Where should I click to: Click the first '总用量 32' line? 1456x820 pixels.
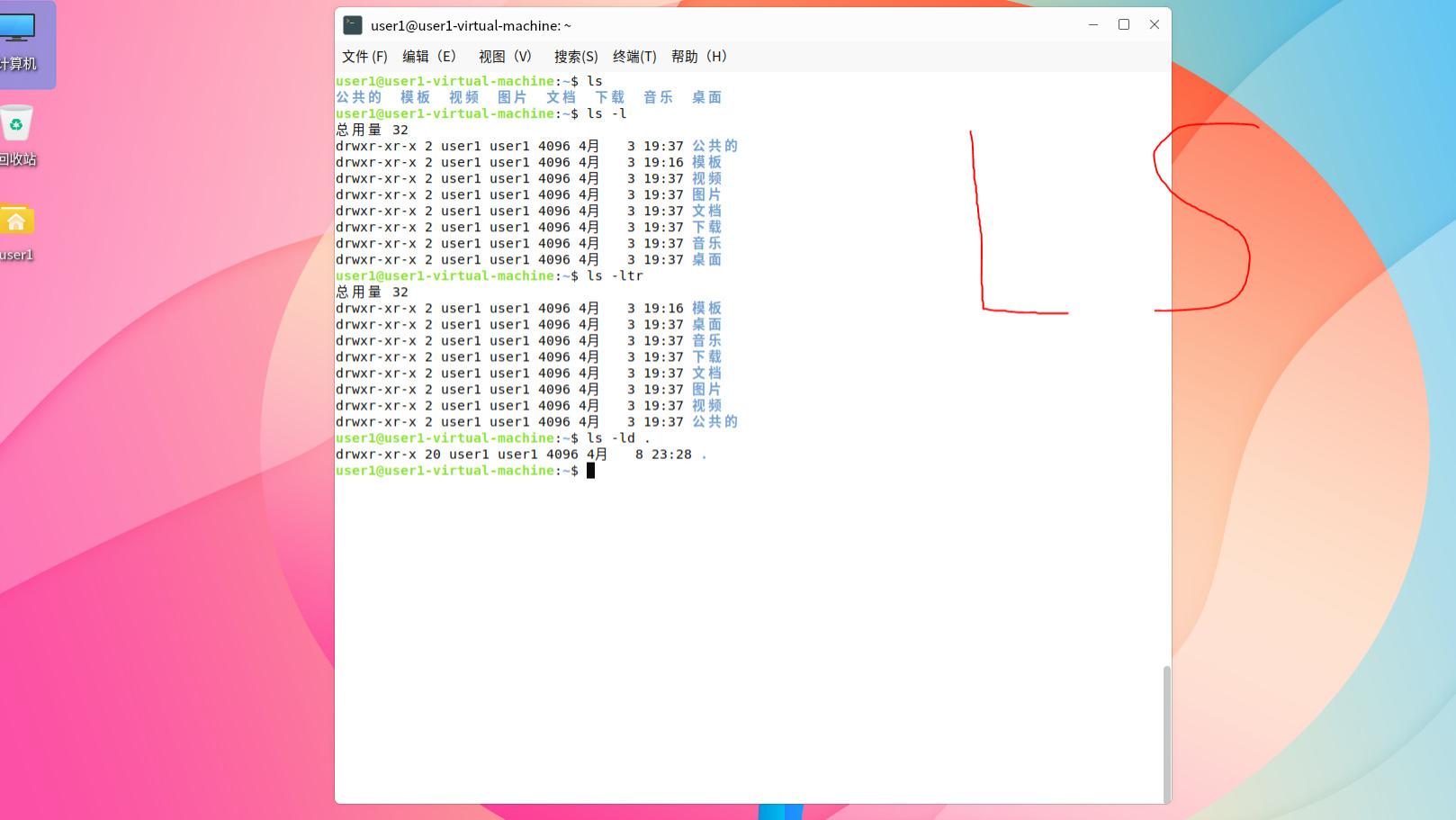tap(372, 130)
